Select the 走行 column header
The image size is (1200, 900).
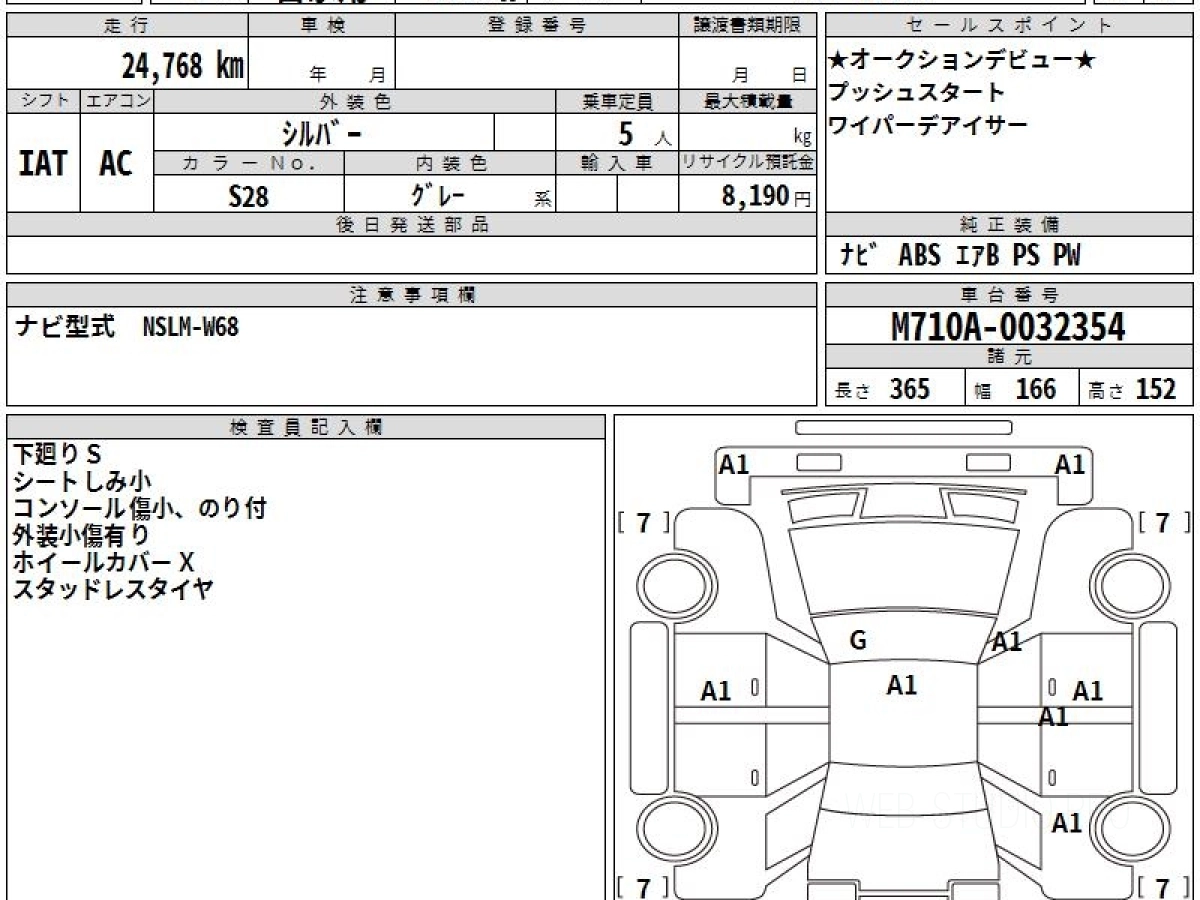(x=126, y=26)
